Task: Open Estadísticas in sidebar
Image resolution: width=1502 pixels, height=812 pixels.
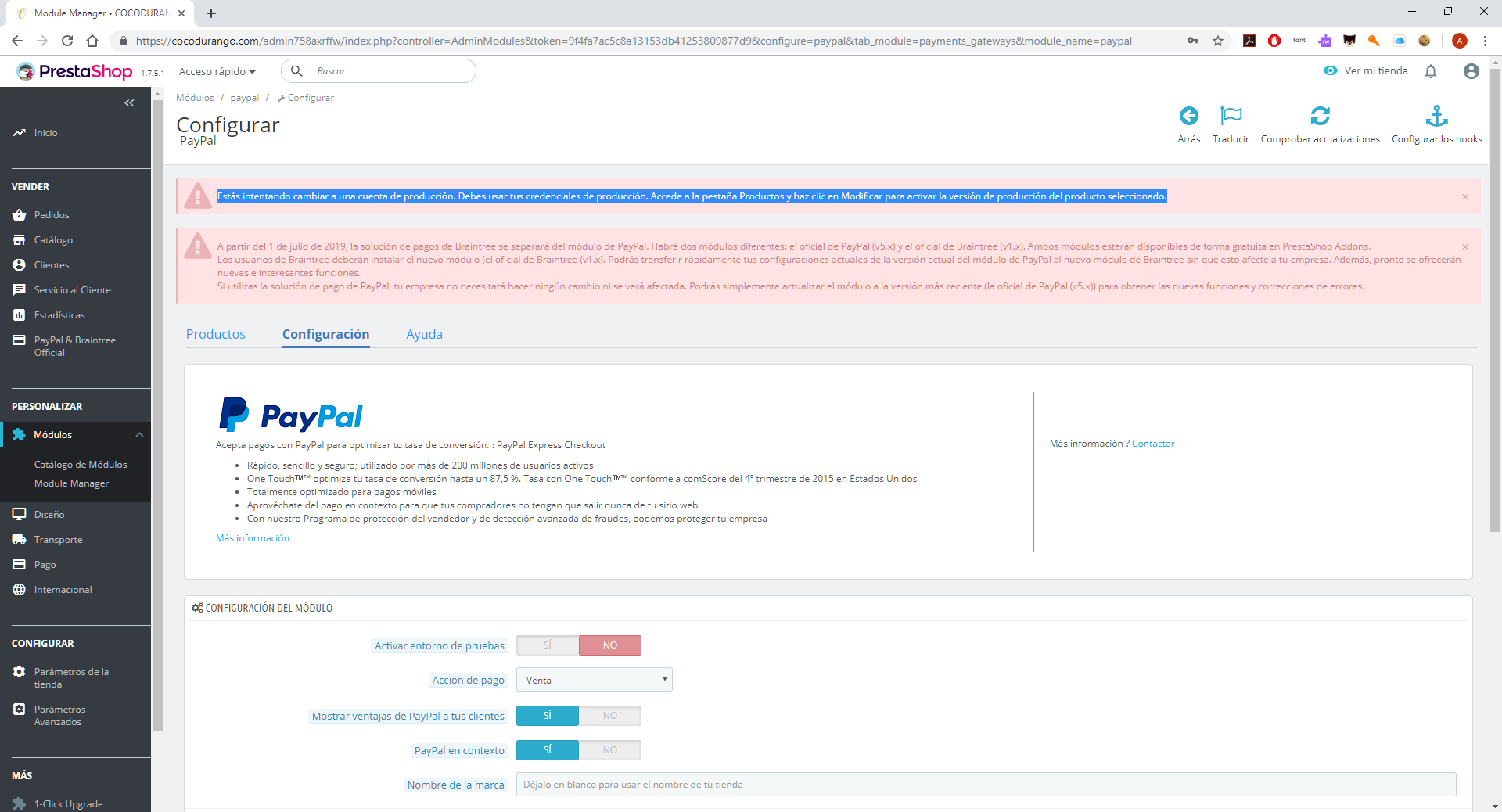Action: [59, 314]
